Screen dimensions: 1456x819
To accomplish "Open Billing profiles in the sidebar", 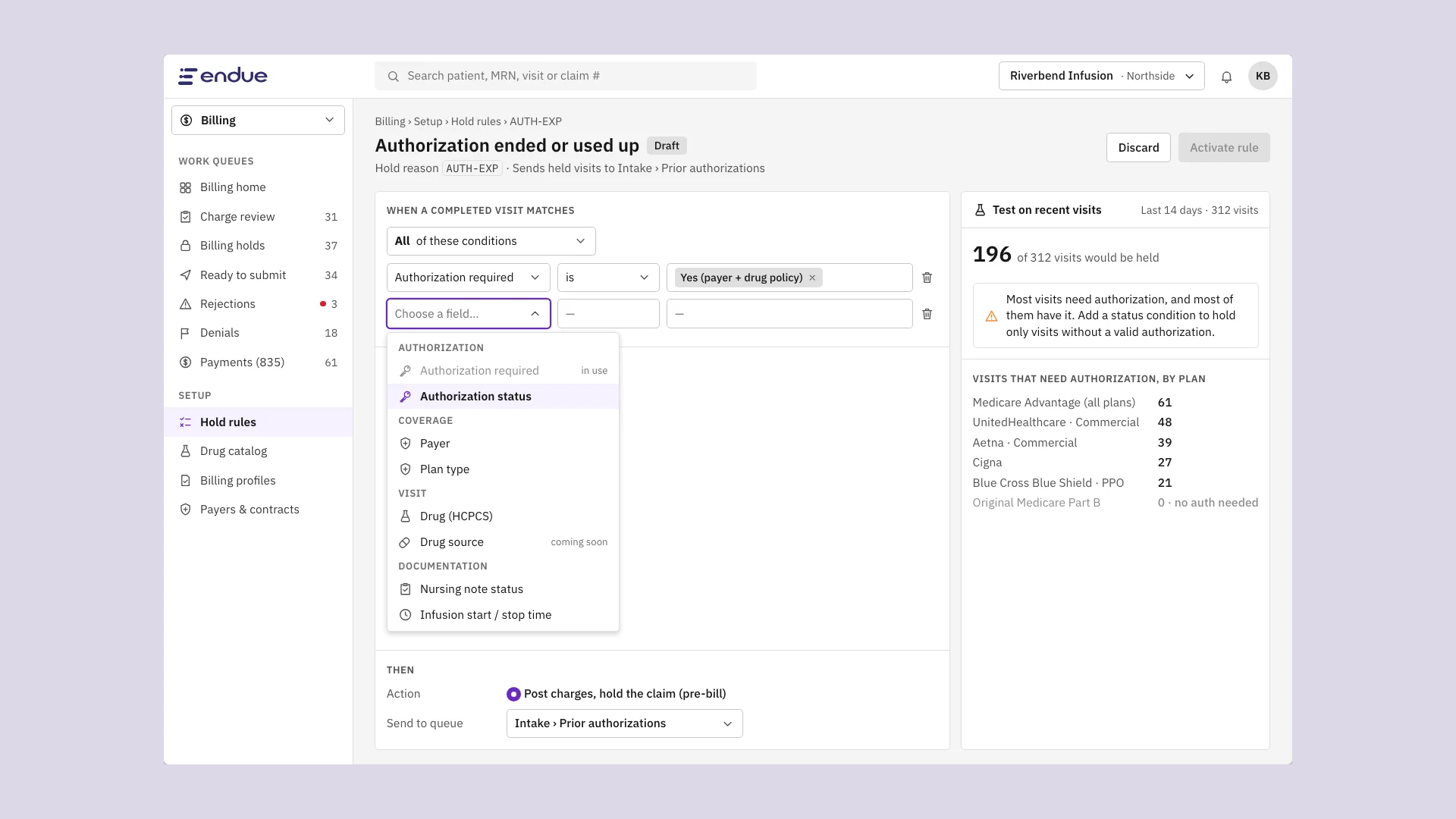I will coord(258,481).
